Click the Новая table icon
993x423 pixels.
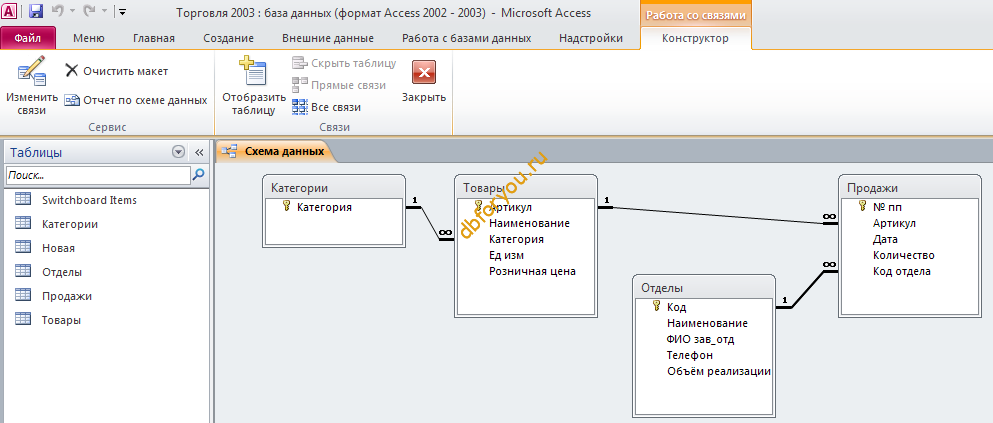point(23,247)
